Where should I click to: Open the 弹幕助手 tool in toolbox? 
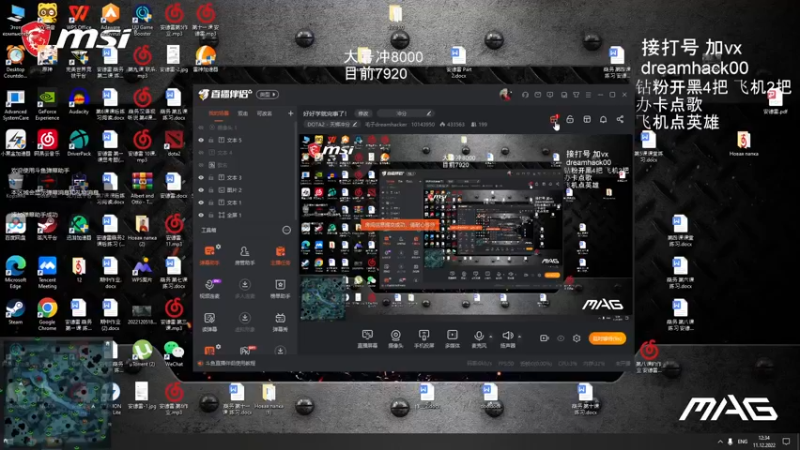pyautogui.click(x=209, y=255)
